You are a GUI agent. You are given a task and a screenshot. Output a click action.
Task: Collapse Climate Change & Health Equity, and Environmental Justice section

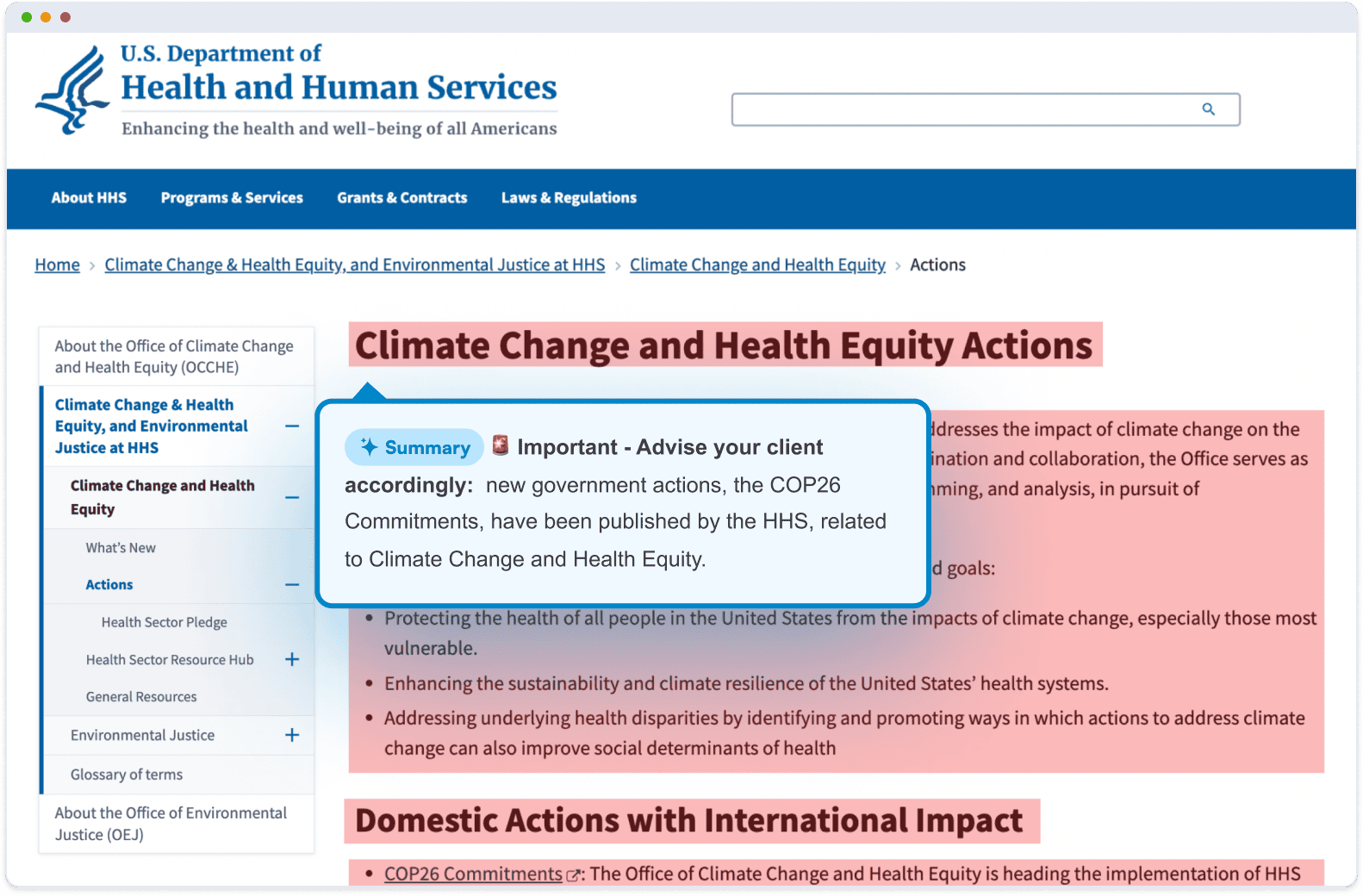coord(292,426)
